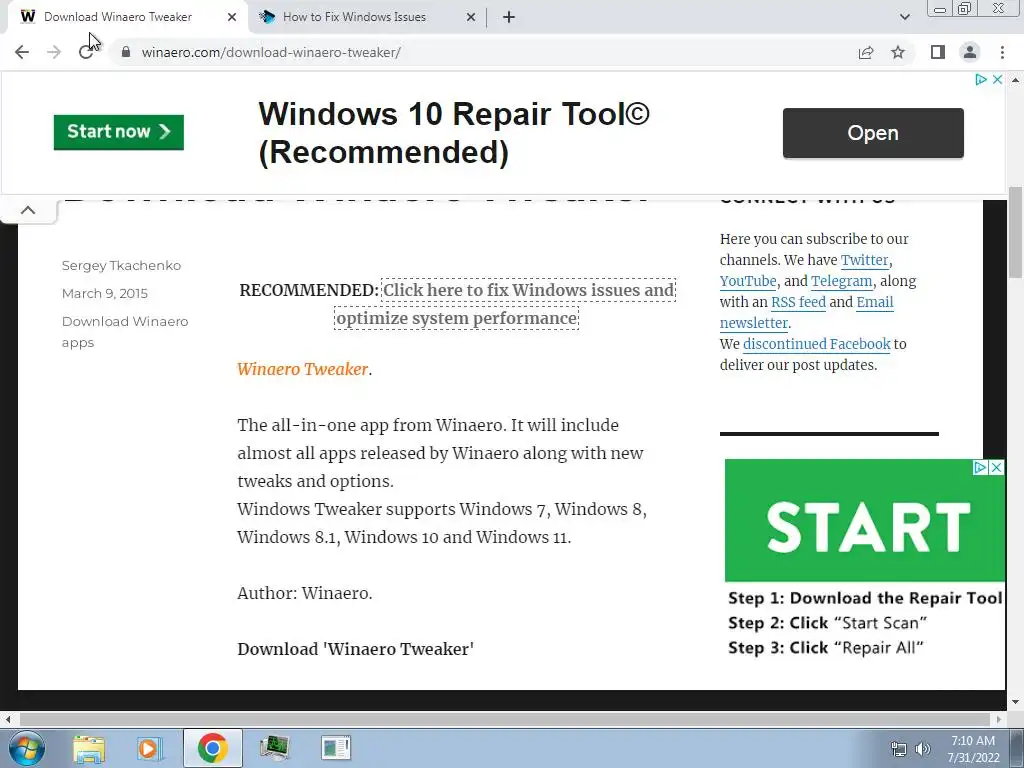1024x768 pixels.
Task: Open the last pinned taskbar app icon
Action: click(336, 748)
